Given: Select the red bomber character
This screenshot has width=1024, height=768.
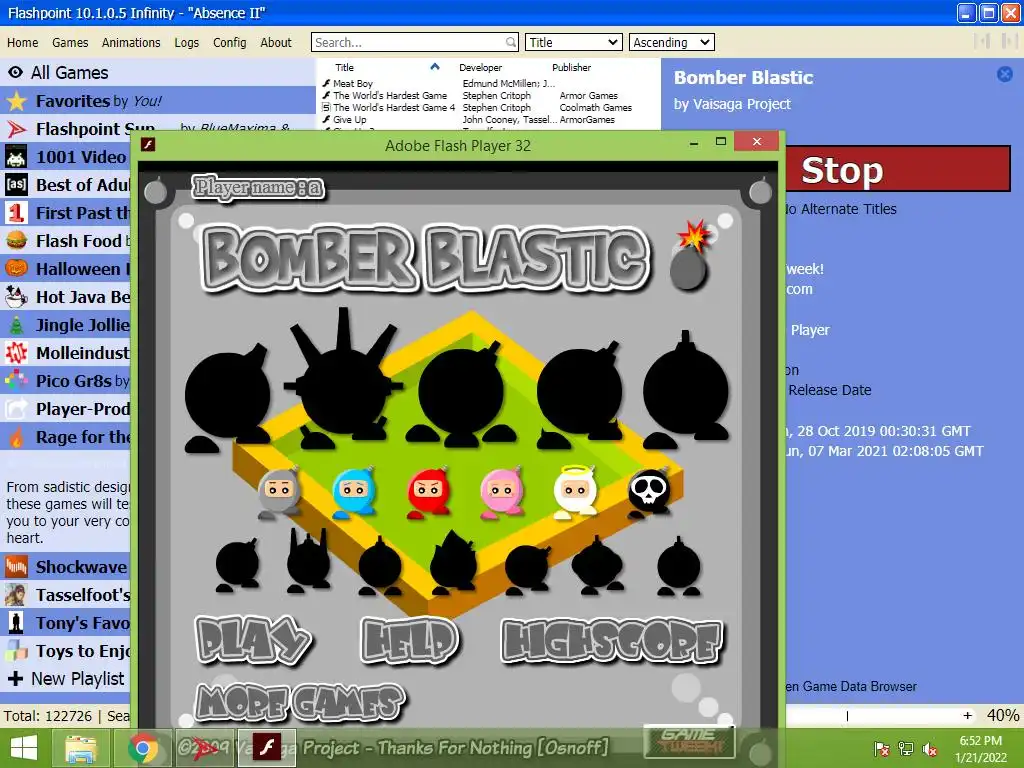Looking at the screenshot, I should (428, 492).
